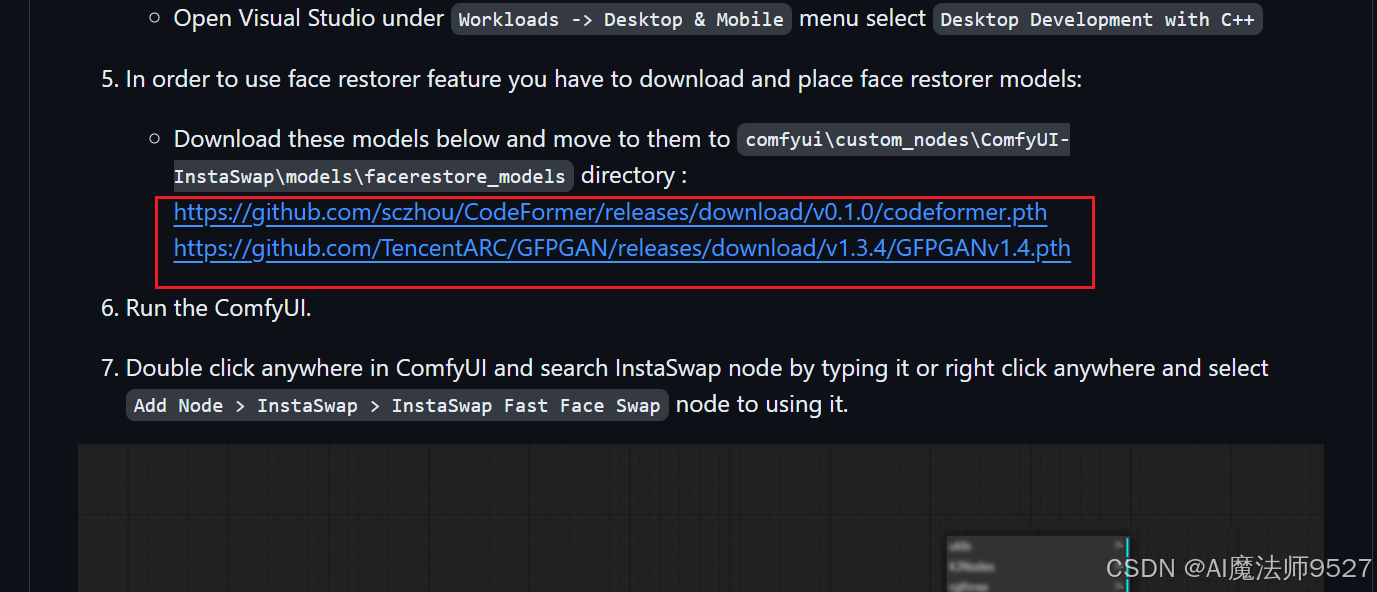Click 'Open Visual Studio under' text
Viewport: 1377px width, 592px height.
(309, 18)
